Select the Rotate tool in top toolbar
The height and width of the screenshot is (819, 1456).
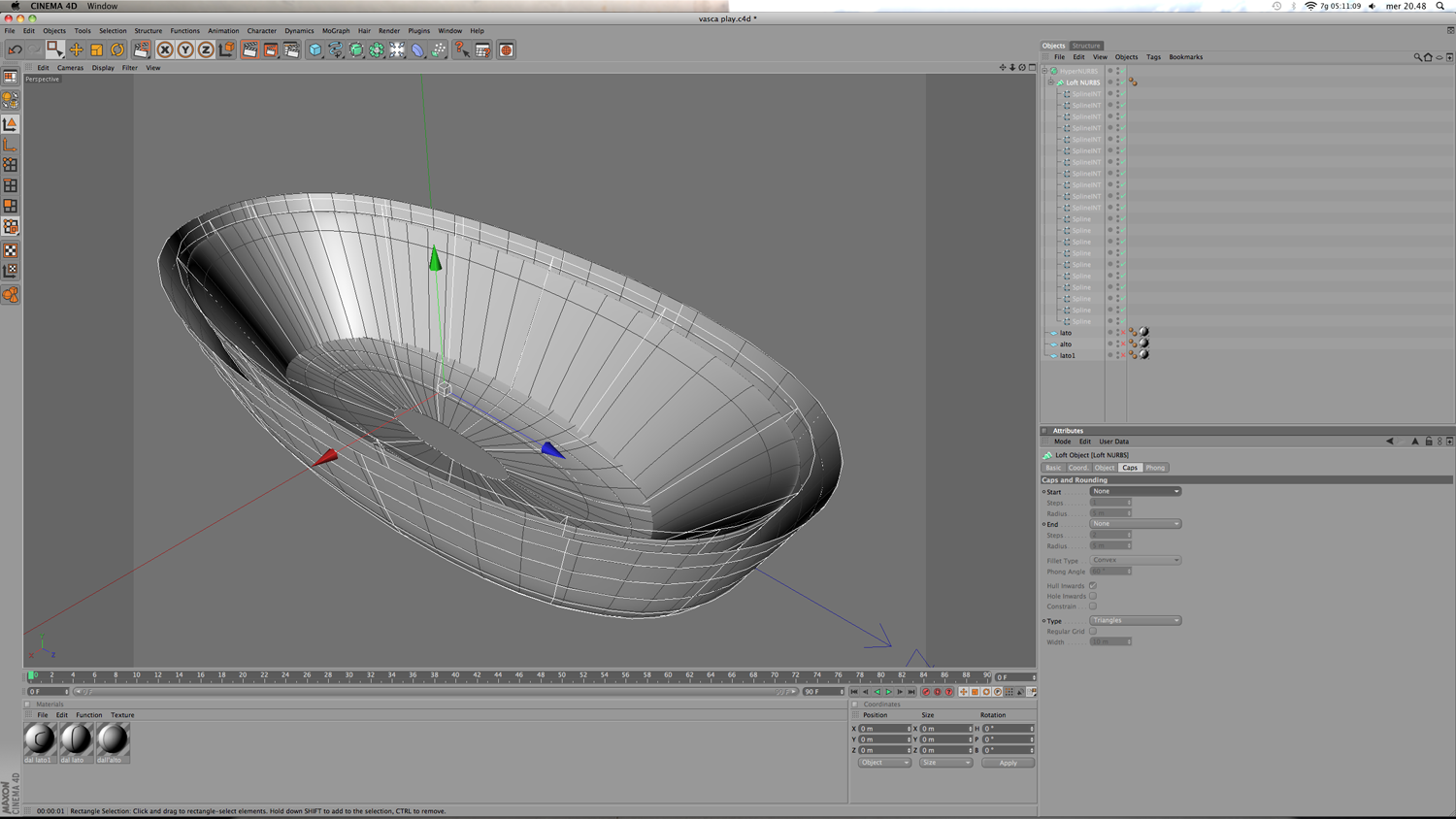point(117,49)
